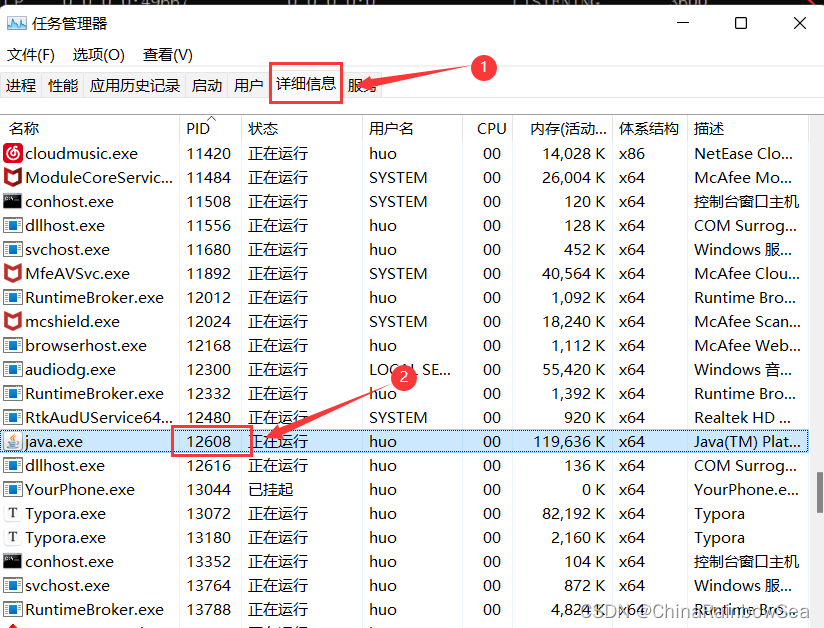The image size is (824, 628).
Task: Click the java.exe coffee cup icon
Action: tap(13, 441)
